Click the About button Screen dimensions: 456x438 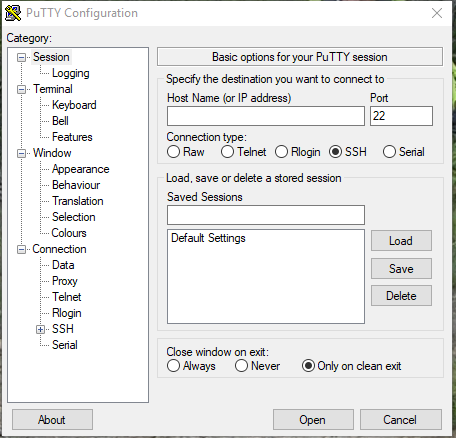tap(52, 420)
